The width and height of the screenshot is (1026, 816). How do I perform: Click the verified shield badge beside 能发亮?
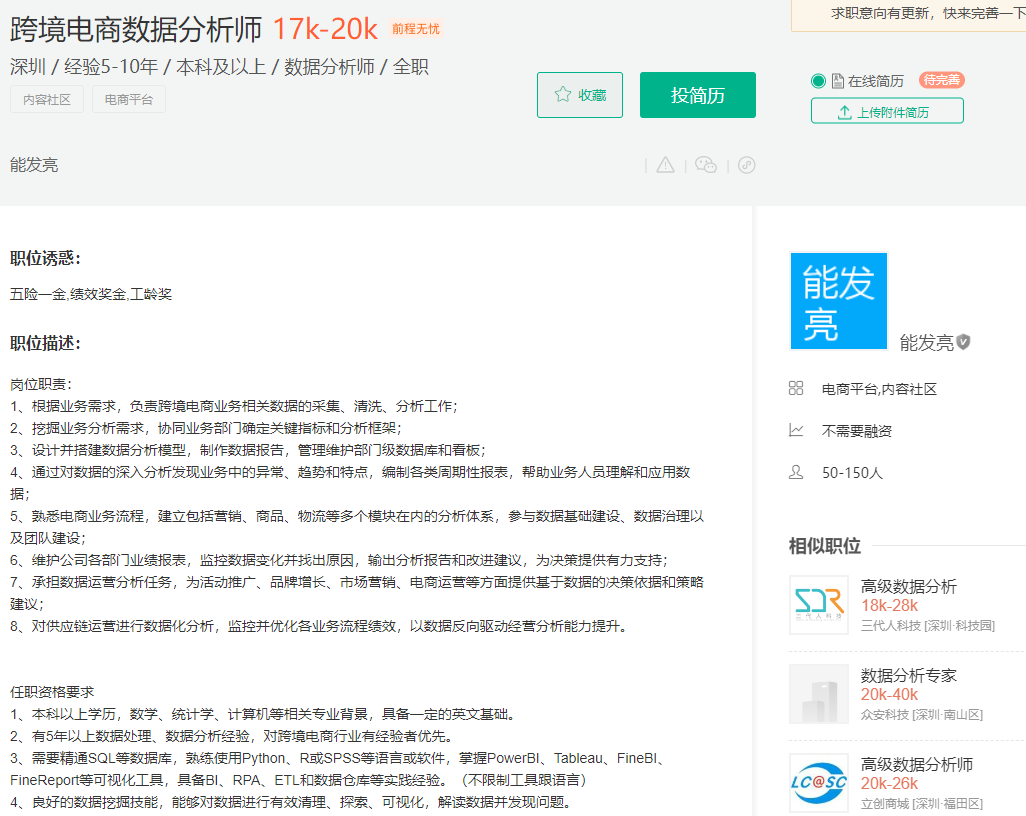(963, 342)
